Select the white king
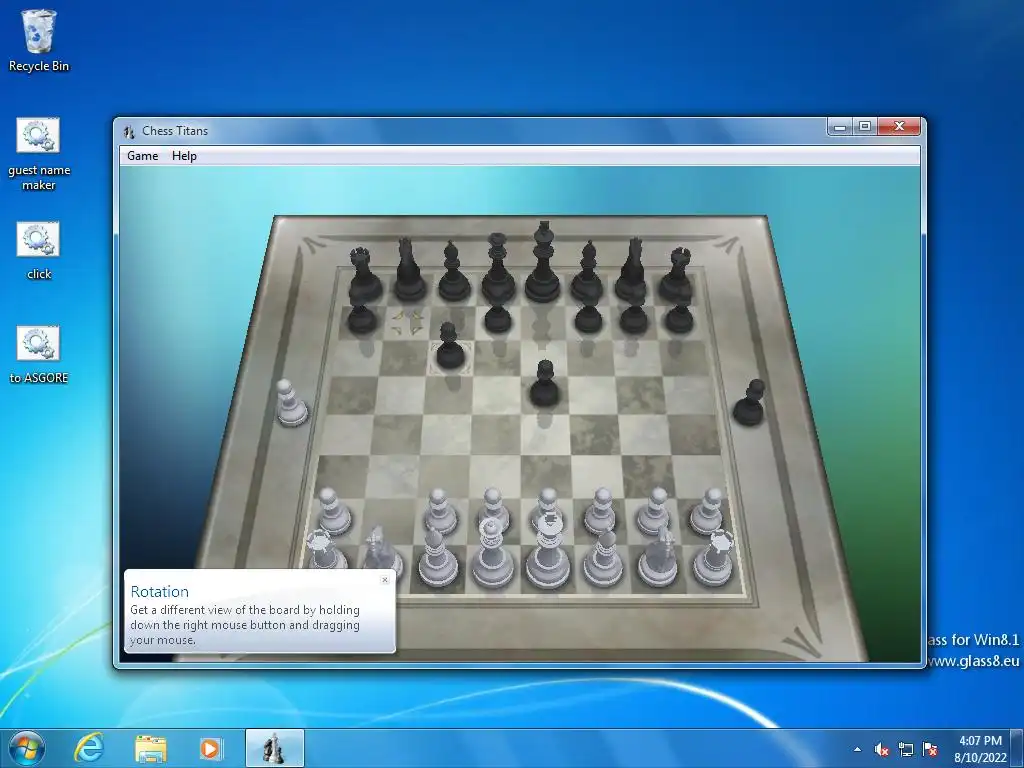 [547, 552]
